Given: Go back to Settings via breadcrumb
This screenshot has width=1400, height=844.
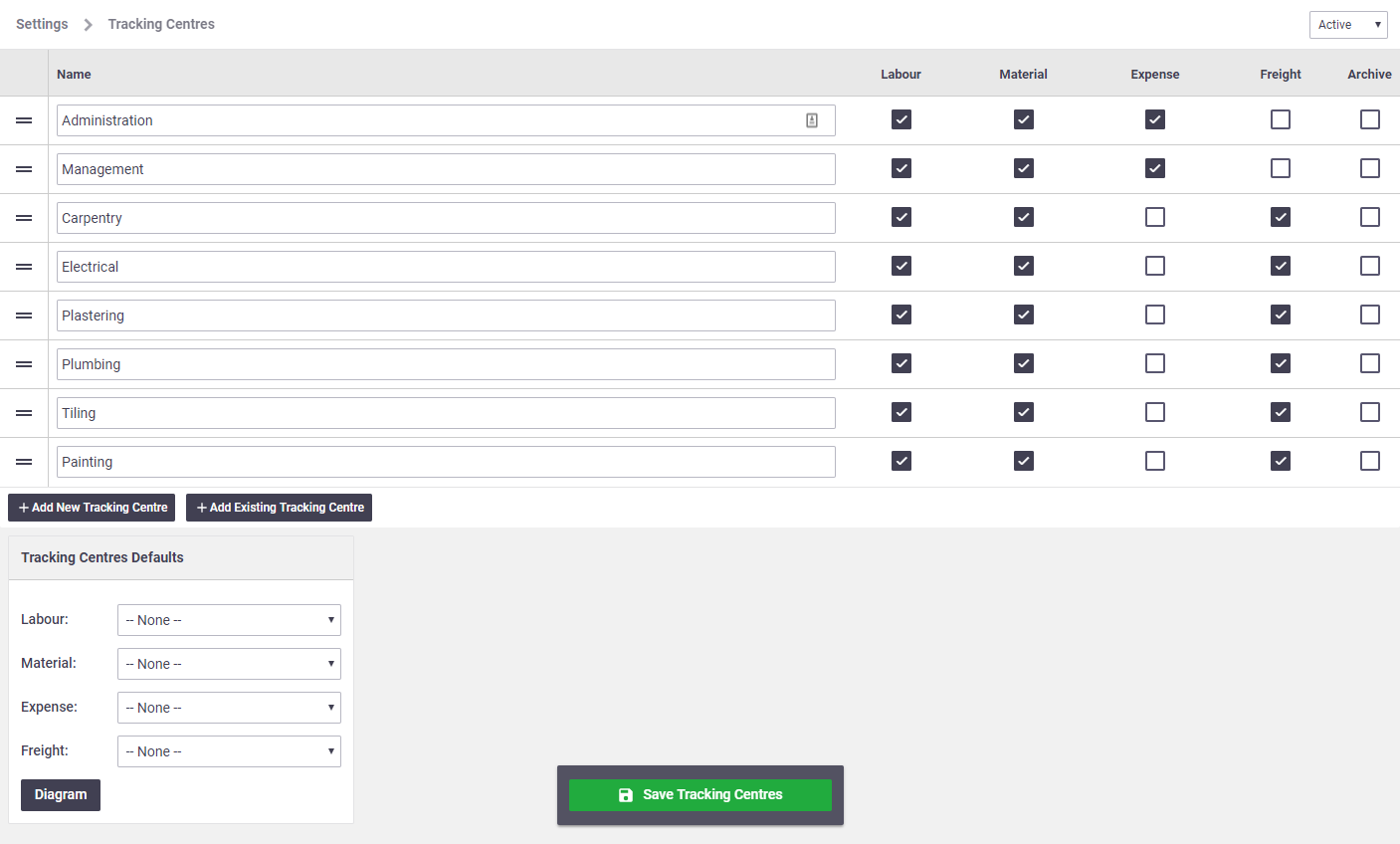Looking at the screenshot, I should click(x=42, y=24).
